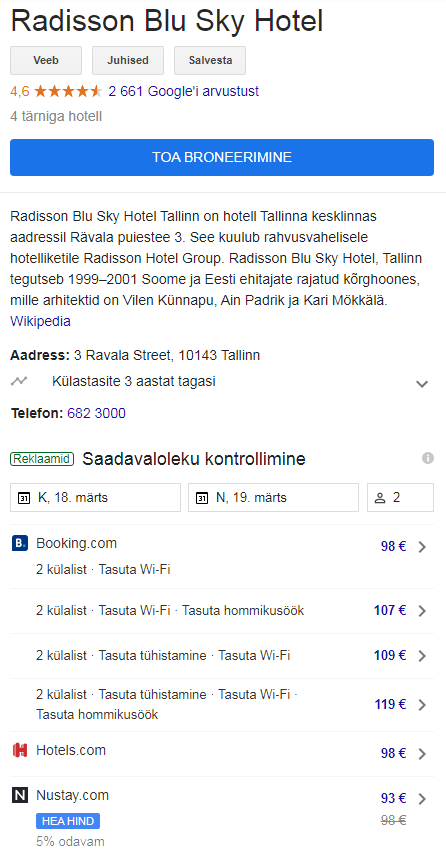446x853 pixels.
Task: Click calendar icon in check-out date field
Action: [x=202, y=498]
